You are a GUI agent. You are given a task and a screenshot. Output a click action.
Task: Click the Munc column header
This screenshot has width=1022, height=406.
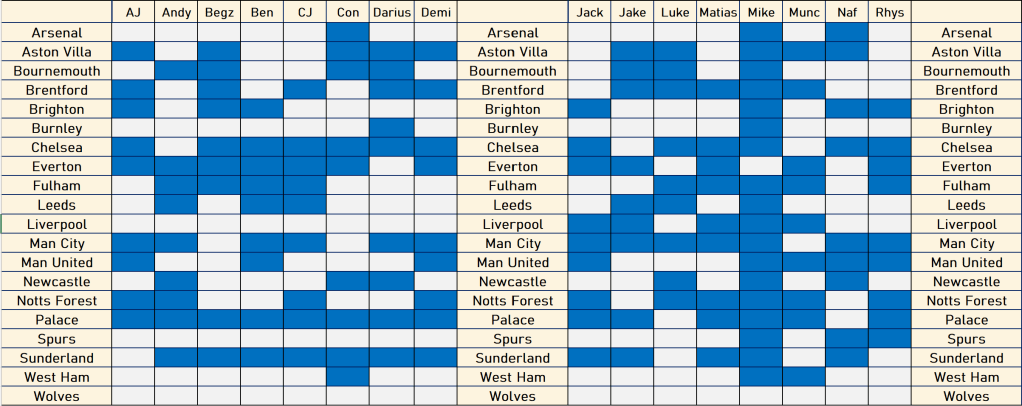(804, 13)
